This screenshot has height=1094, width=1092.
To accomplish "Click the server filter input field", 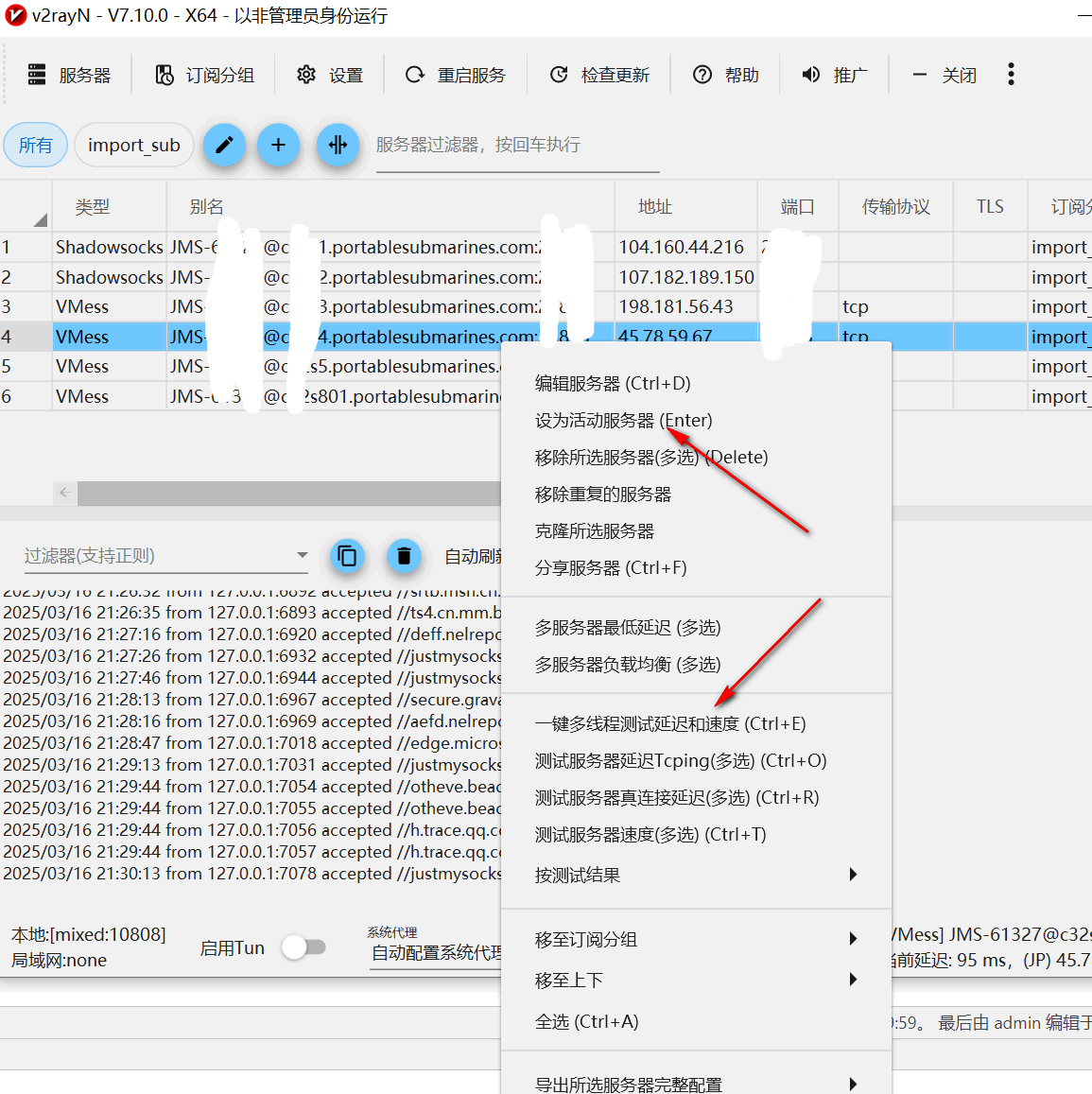I will pyautogui.click(x=516, y=146).
